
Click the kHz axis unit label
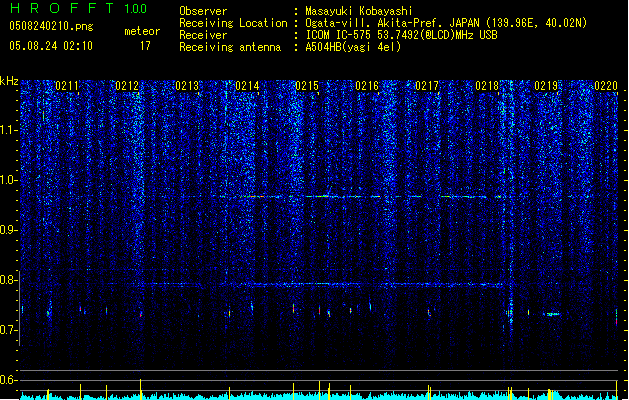click(x=9, y=81)
